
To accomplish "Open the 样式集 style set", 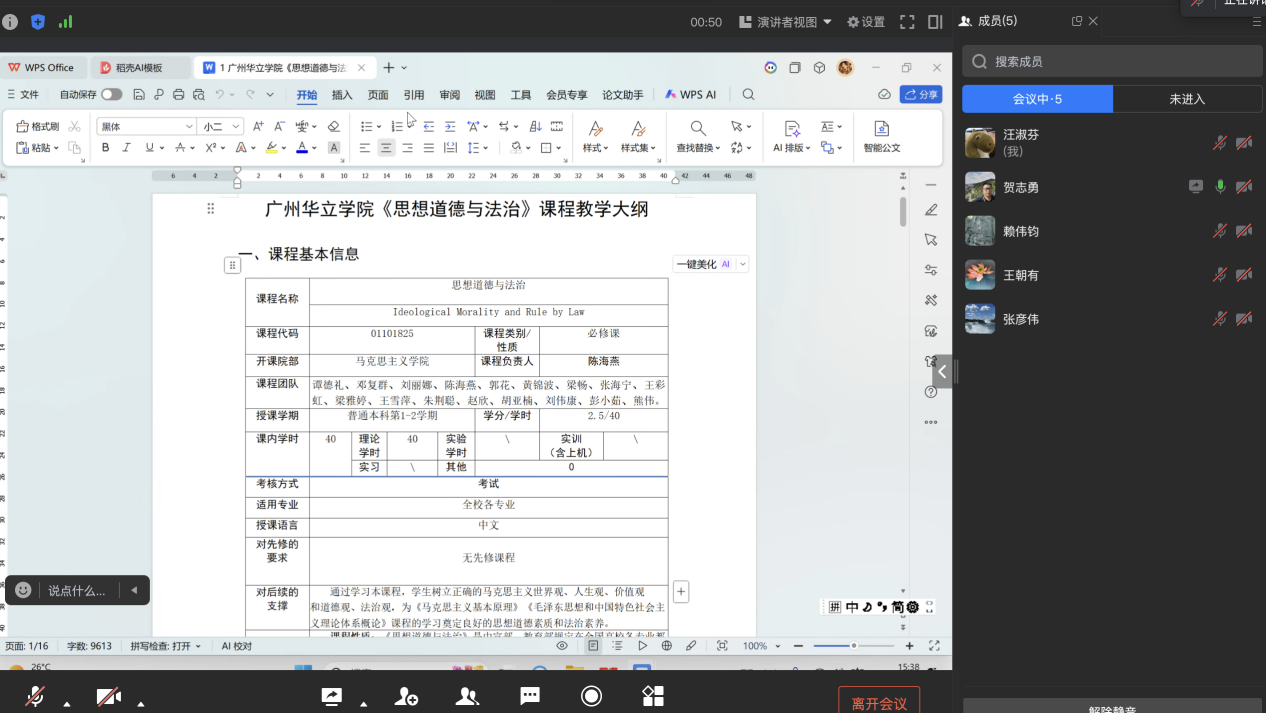I will (638, 137).
